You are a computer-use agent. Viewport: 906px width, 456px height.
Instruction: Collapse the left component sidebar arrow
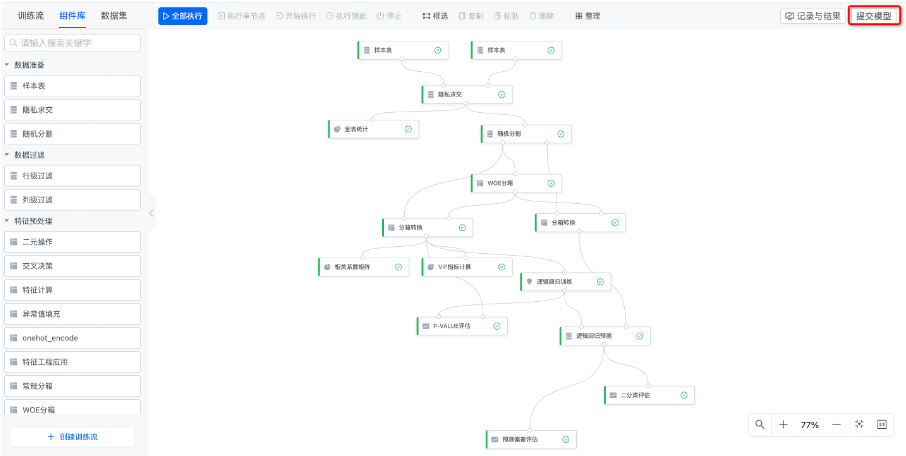coord(151,213)
